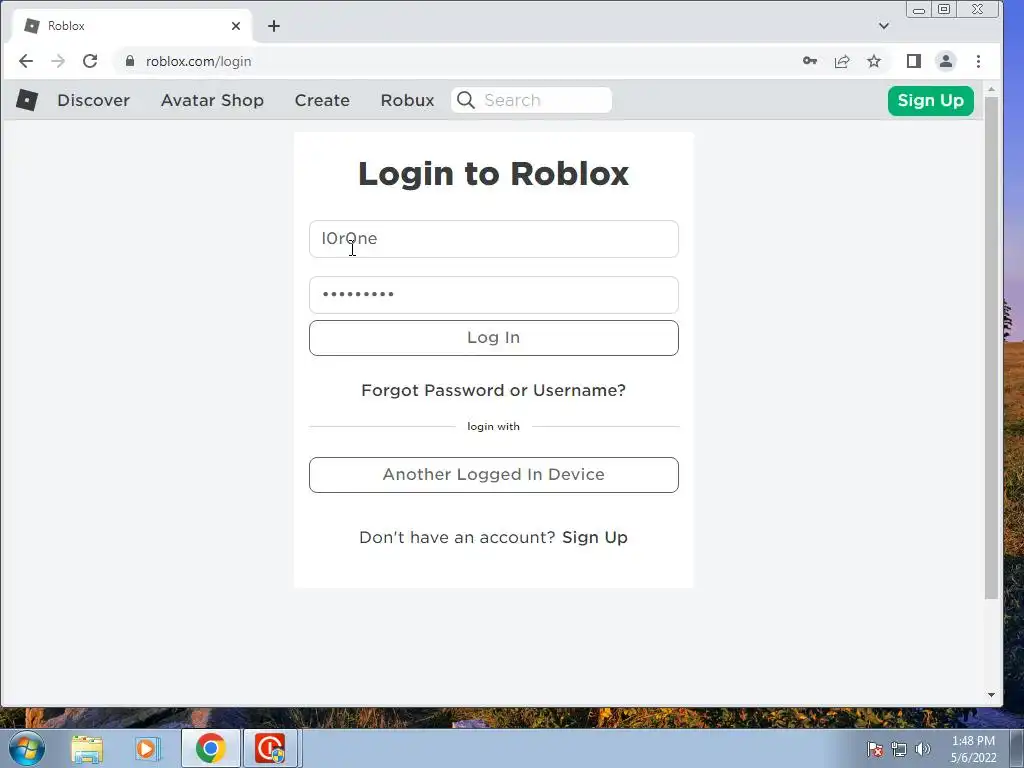The image size is (1024, 768).
Task: Restore down the Chrome window
Action: point(944,9)
